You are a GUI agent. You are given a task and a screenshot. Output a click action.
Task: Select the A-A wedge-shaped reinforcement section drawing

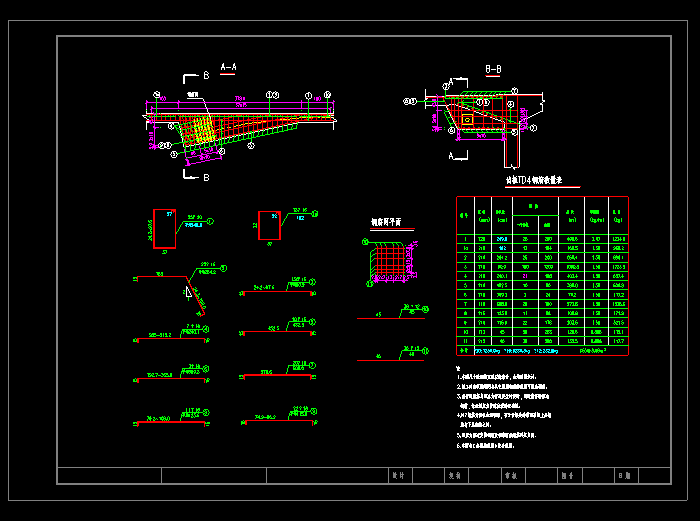(x=240, y=125)
